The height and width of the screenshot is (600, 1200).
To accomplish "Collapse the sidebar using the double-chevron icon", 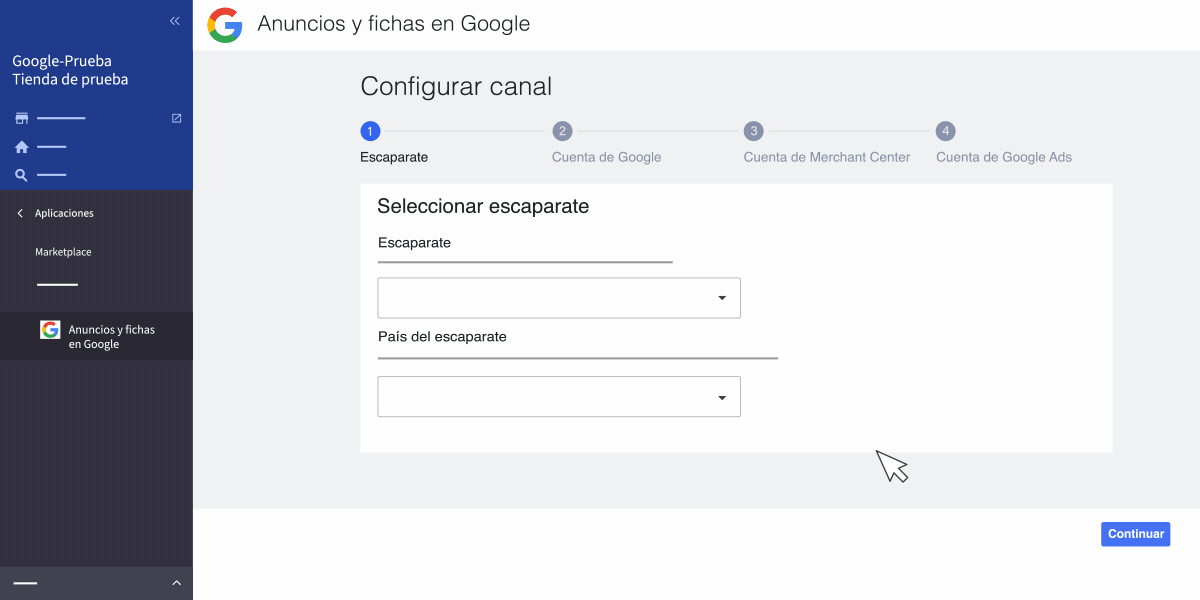I will click(x=174, y=20).
